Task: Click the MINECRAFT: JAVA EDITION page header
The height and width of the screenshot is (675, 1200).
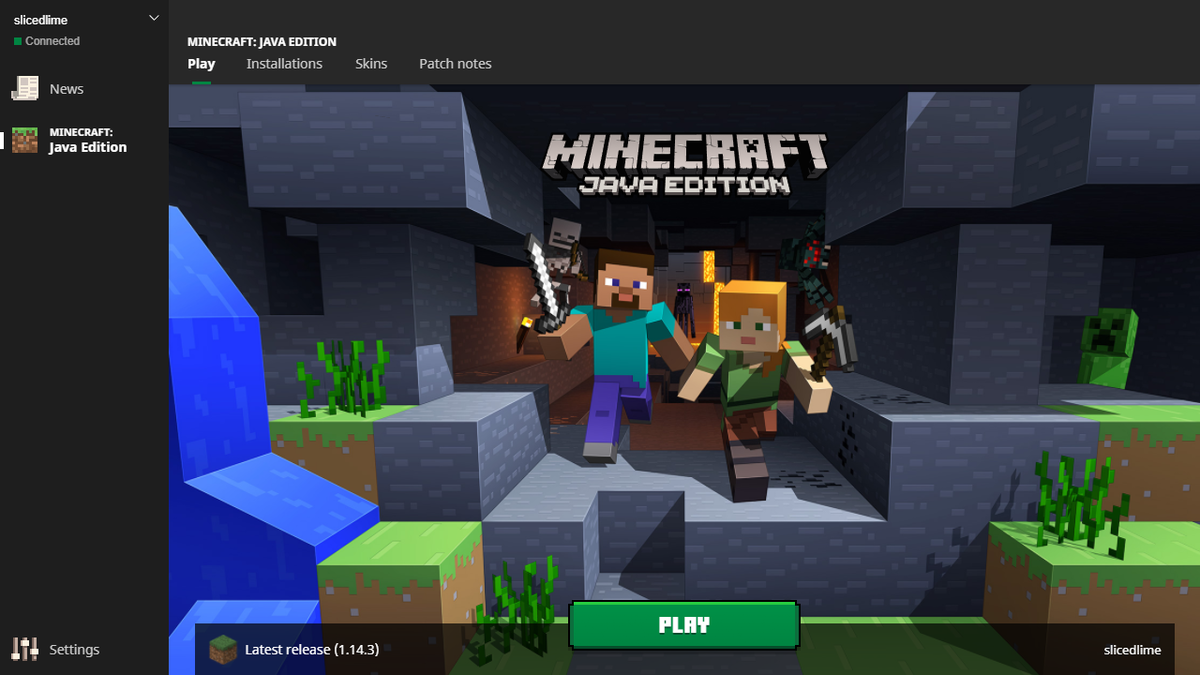Action: pos(260,41)
